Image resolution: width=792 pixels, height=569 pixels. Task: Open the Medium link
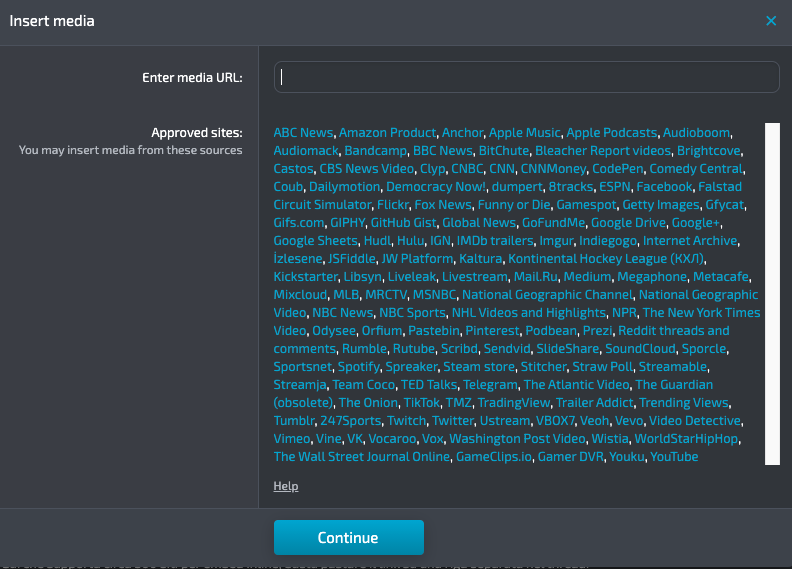pyautogui.click(x=587, y=277)
